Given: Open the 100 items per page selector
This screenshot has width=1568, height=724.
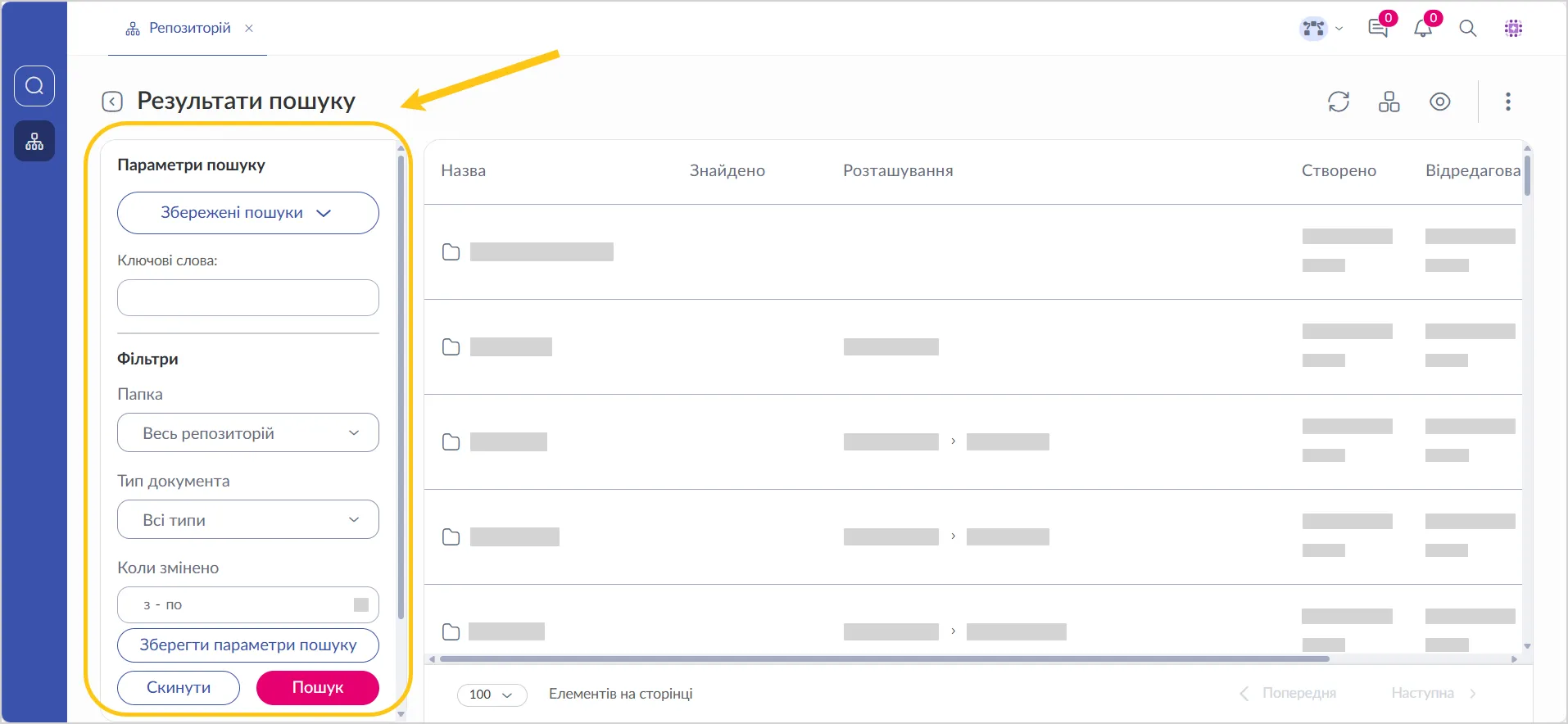Looking at the screenshot, I should coord(491,695).
